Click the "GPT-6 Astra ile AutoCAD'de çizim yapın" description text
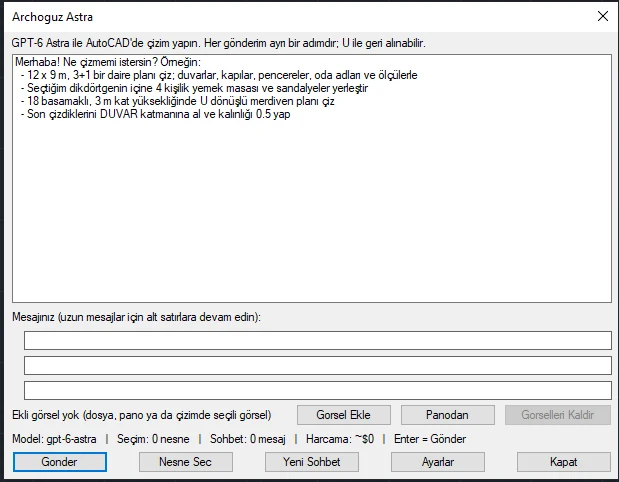 (x=218, y=43)
